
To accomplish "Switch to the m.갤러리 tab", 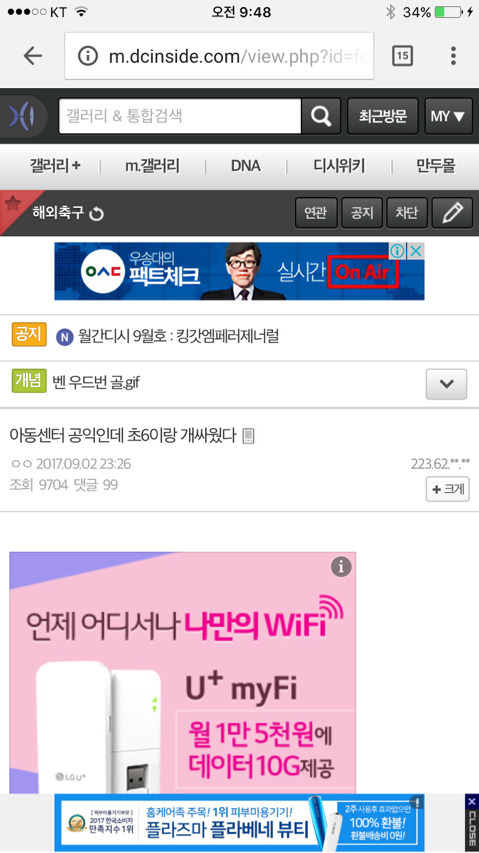I will [x=152, y=166].
